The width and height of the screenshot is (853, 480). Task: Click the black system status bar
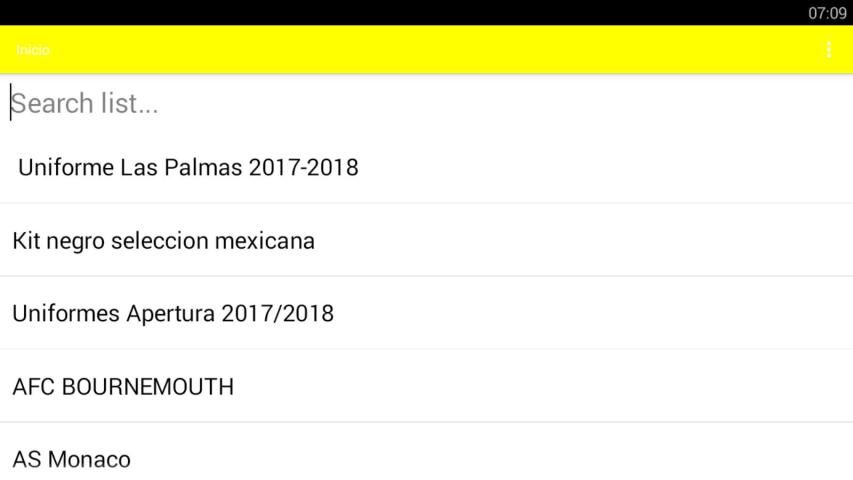coord(400,12)
